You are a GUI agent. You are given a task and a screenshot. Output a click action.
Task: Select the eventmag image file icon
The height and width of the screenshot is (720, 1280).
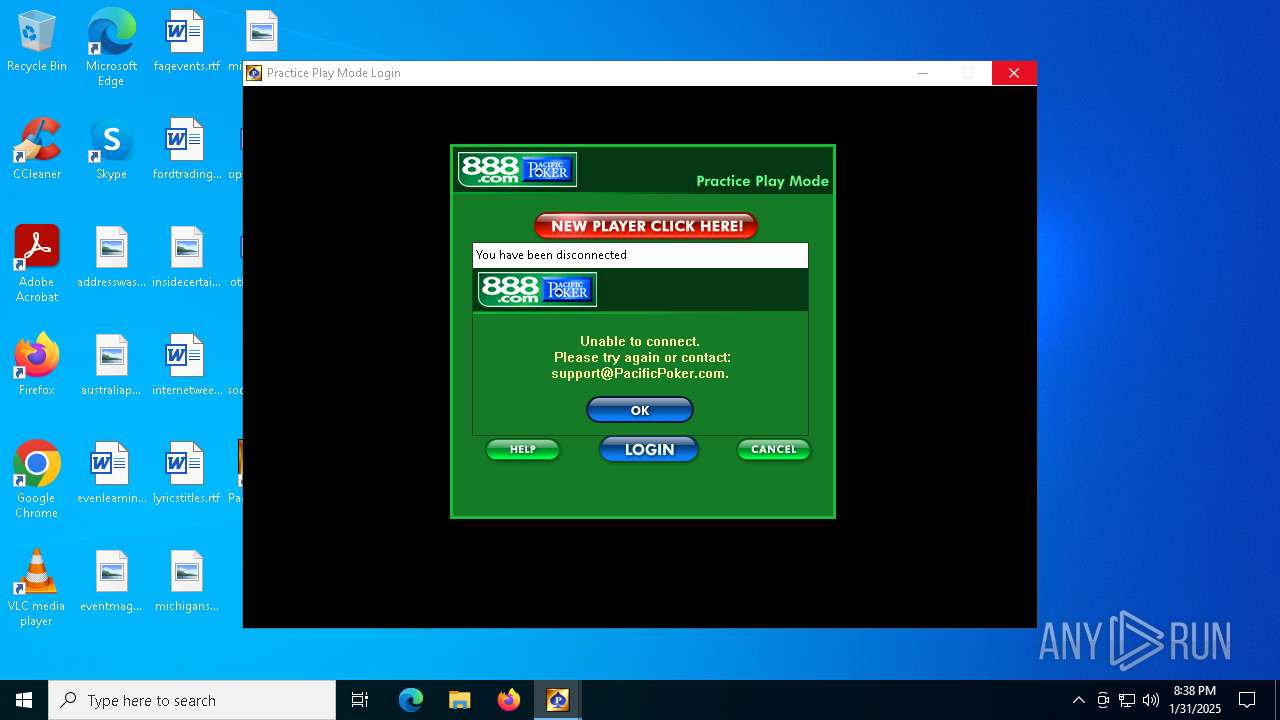pos(111,582)
